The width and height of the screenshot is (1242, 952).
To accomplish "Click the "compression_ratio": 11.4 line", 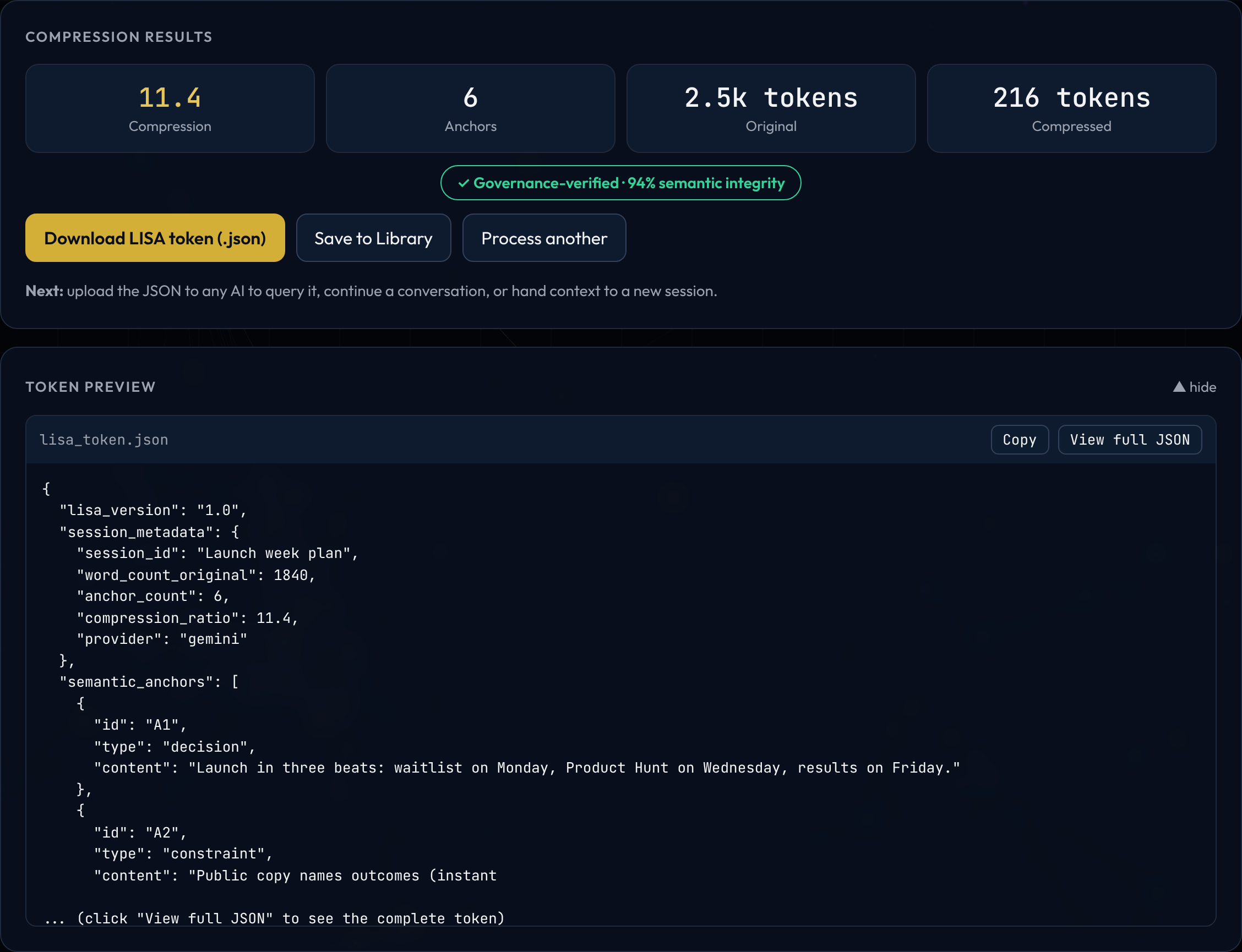I will (x=188, y=618).
